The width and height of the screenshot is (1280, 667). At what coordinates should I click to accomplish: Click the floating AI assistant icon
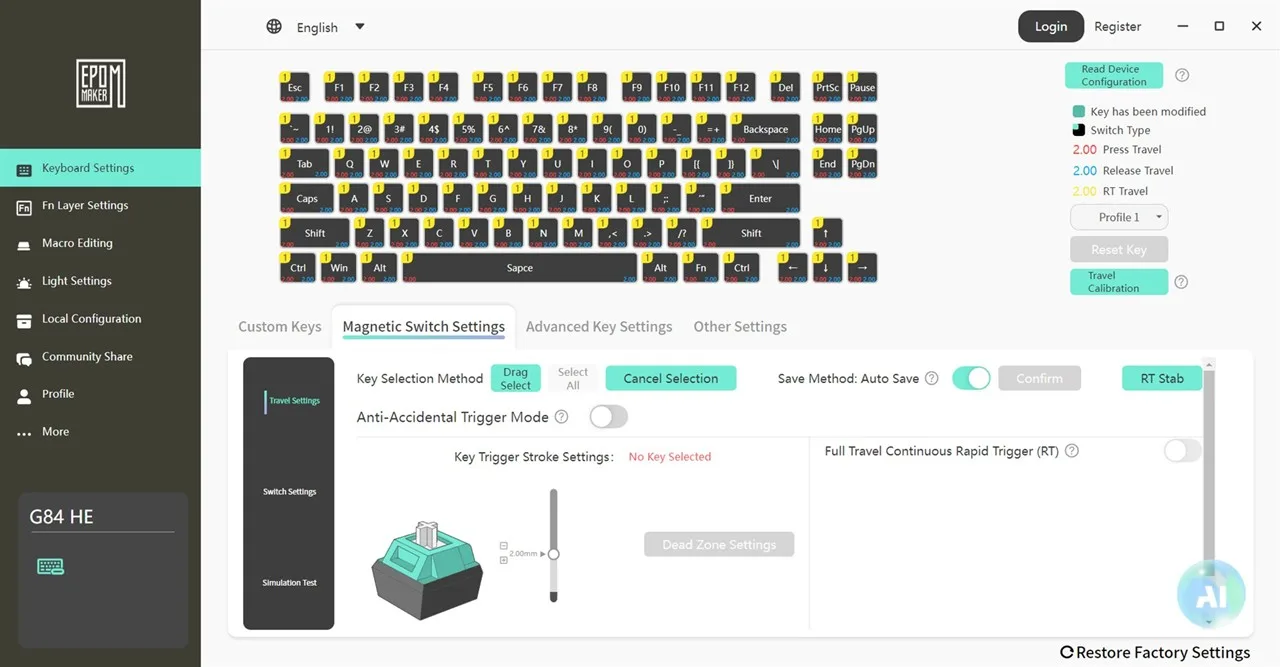[x=1210, y=594]
